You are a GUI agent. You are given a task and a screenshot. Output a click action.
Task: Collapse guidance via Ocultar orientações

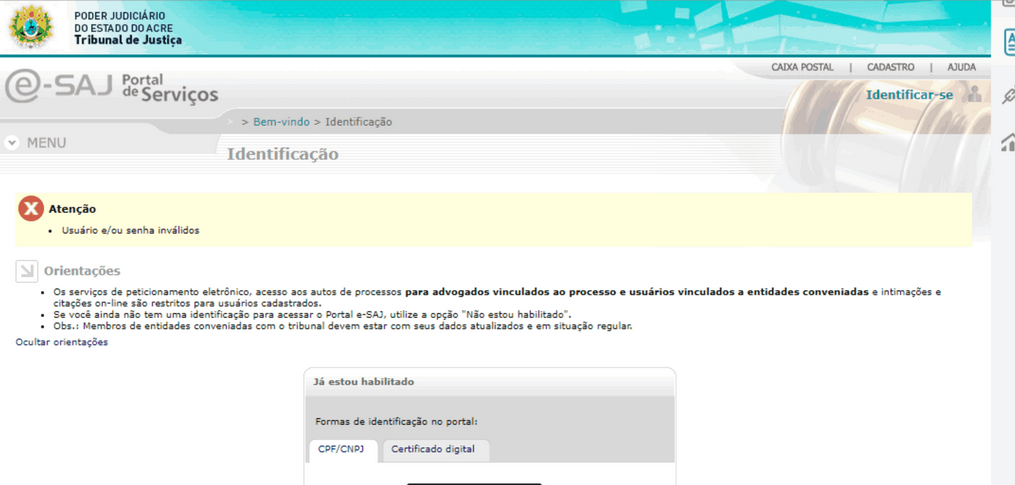click(x=61, y=342)
